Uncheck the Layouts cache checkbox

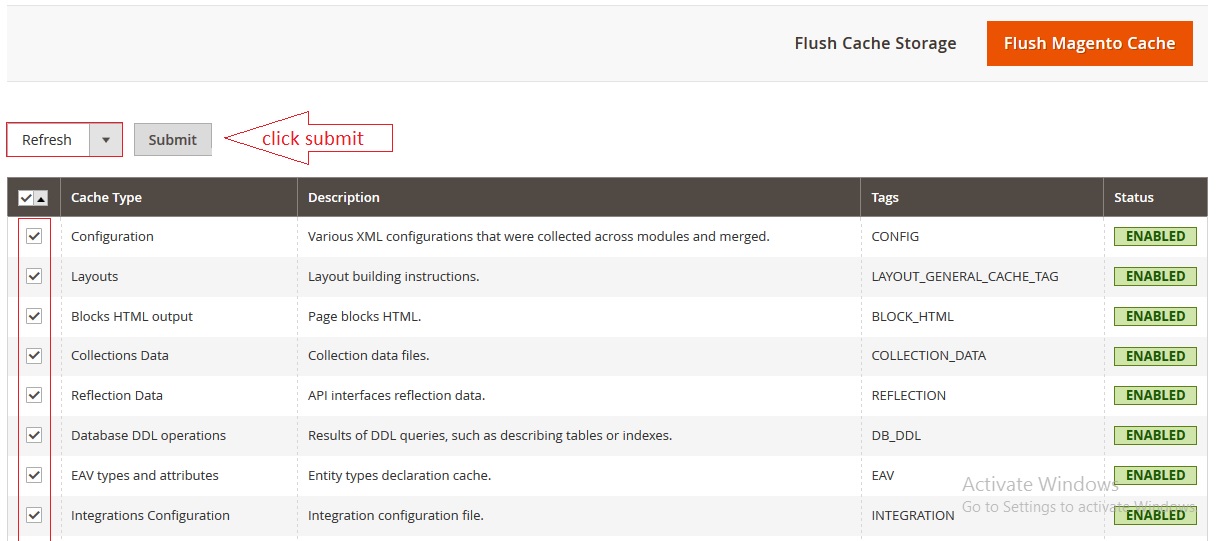pyautogui.click(x=34, y=276)
